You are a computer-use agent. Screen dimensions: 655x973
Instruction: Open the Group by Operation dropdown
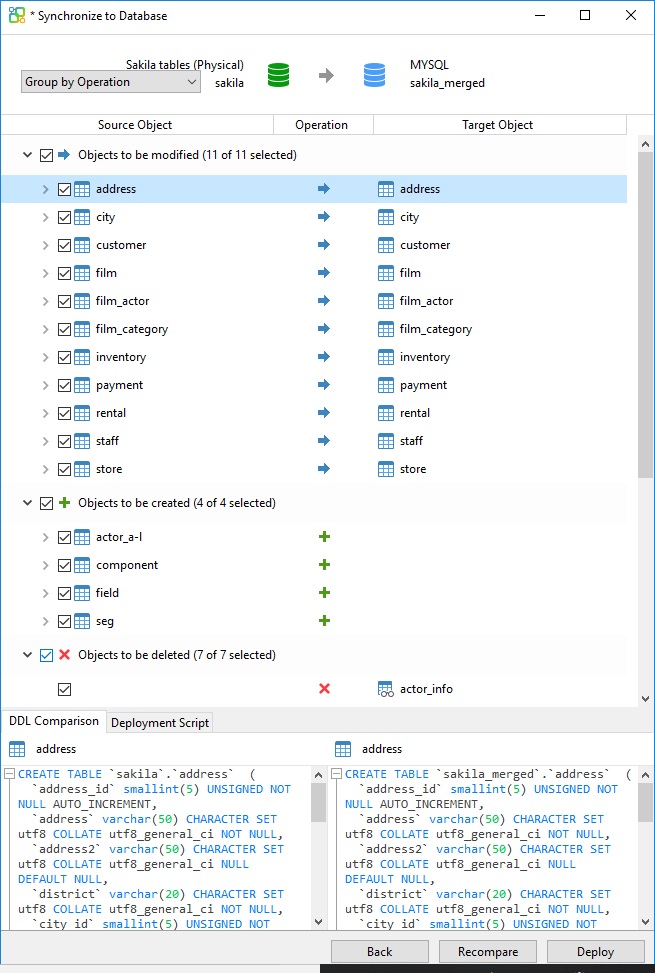tap(111, 82)
